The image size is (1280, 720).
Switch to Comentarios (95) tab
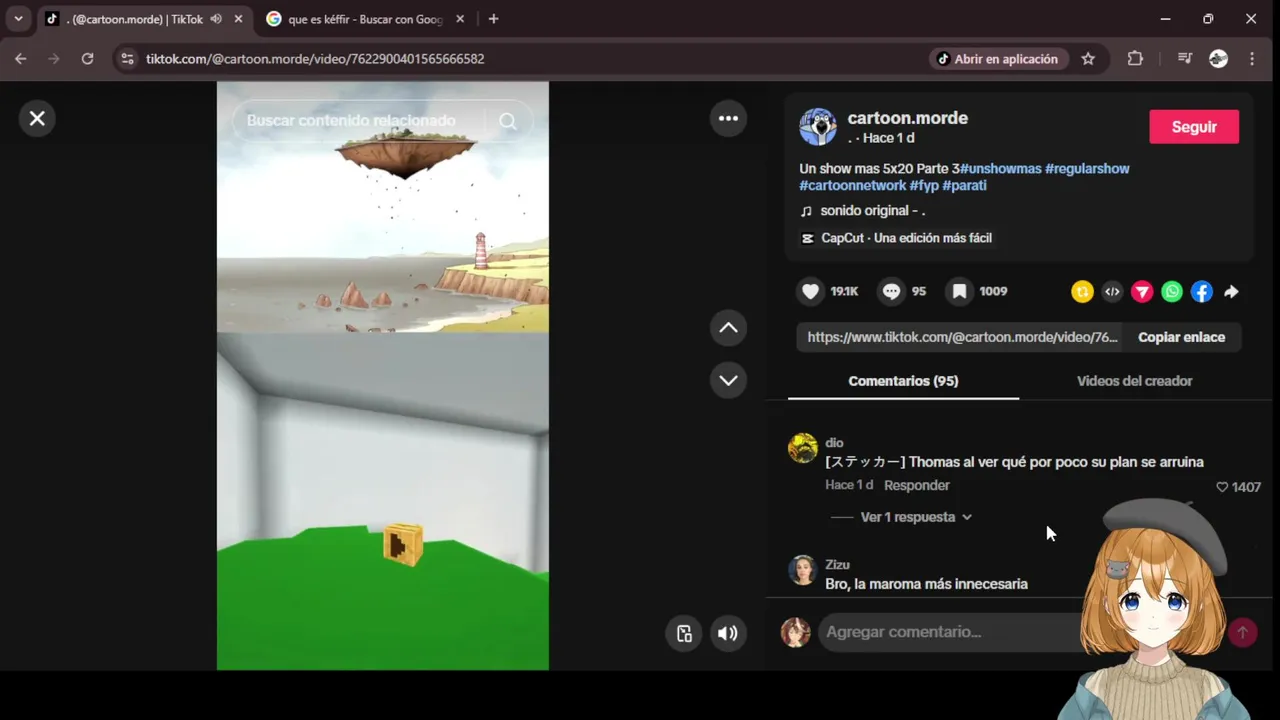tap(903, 381)
